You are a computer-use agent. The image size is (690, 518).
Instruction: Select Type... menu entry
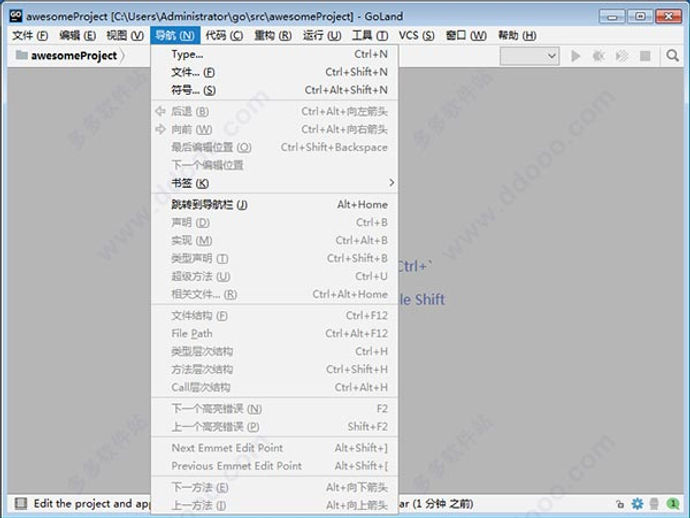[x=275, y=54]
